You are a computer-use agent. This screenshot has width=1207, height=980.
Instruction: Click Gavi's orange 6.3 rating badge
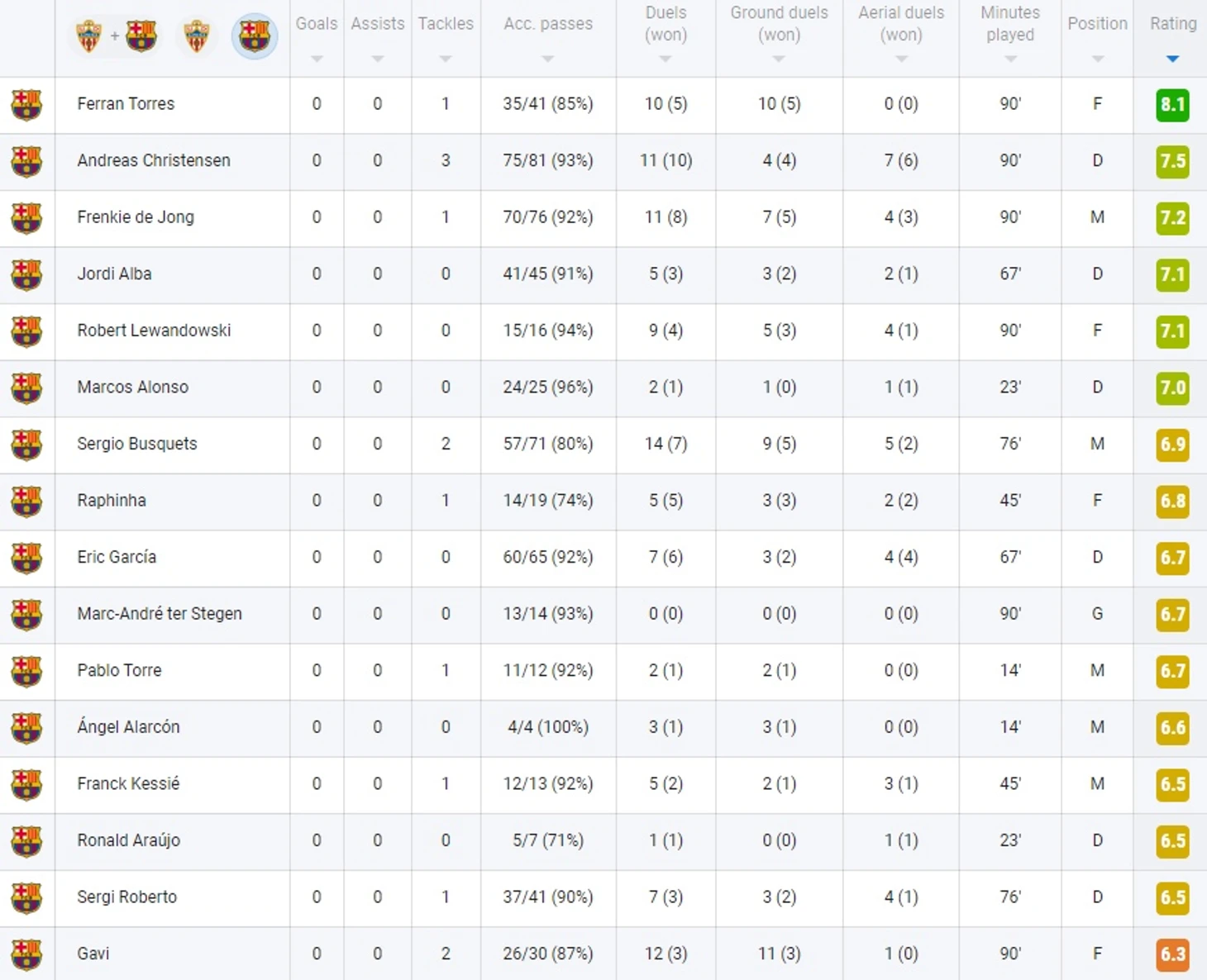(1172, 954)
